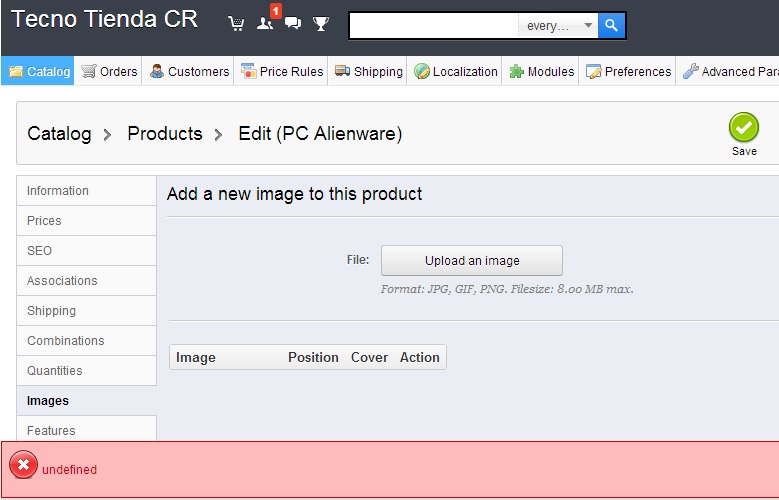Click the Upload an image button
779x500 pixels.
click(x=471, y=260)
